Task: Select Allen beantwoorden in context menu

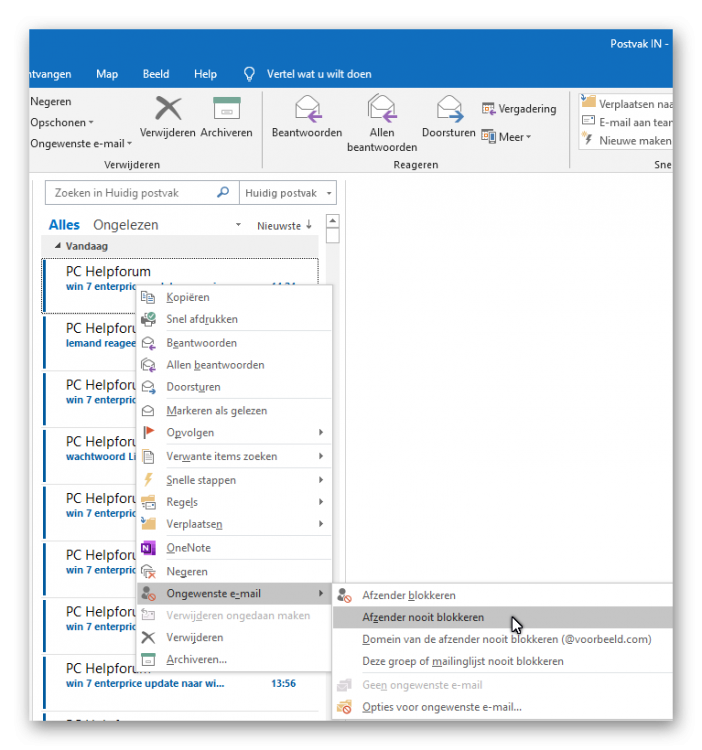Action: coord(235,365)
